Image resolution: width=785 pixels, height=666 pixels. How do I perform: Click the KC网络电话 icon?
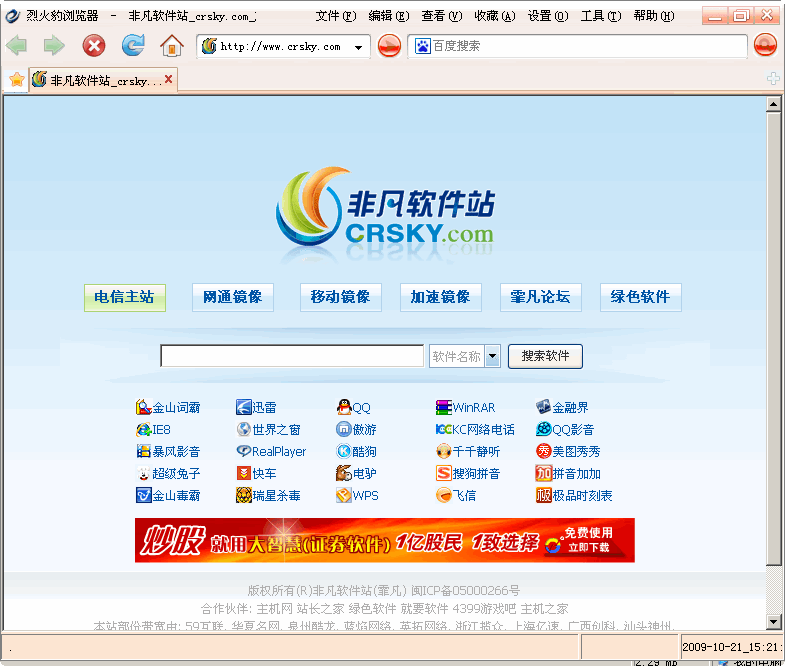point(444,429)
